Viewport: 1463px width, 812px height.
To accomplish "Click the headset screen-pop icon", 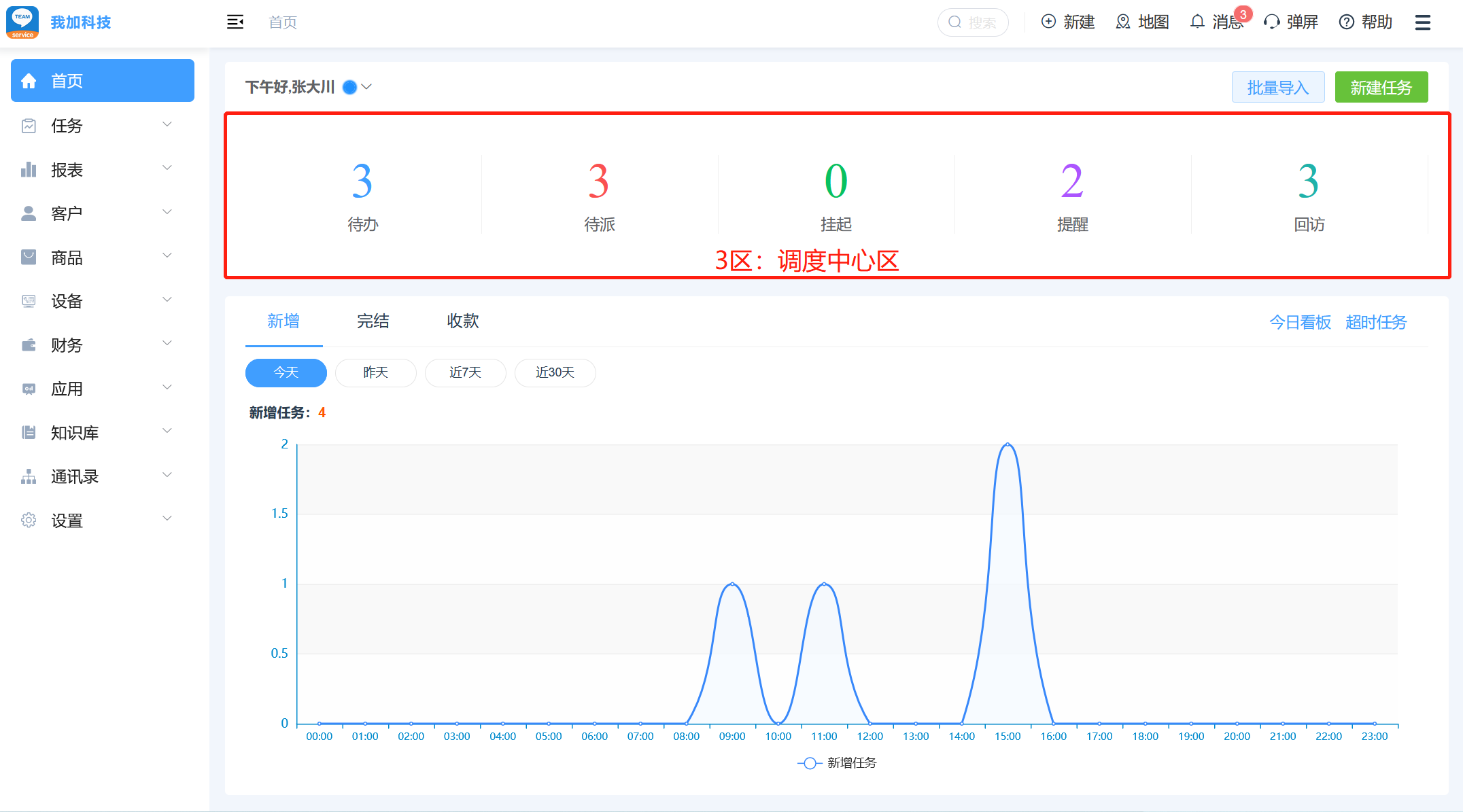I will pos(1271,22).
